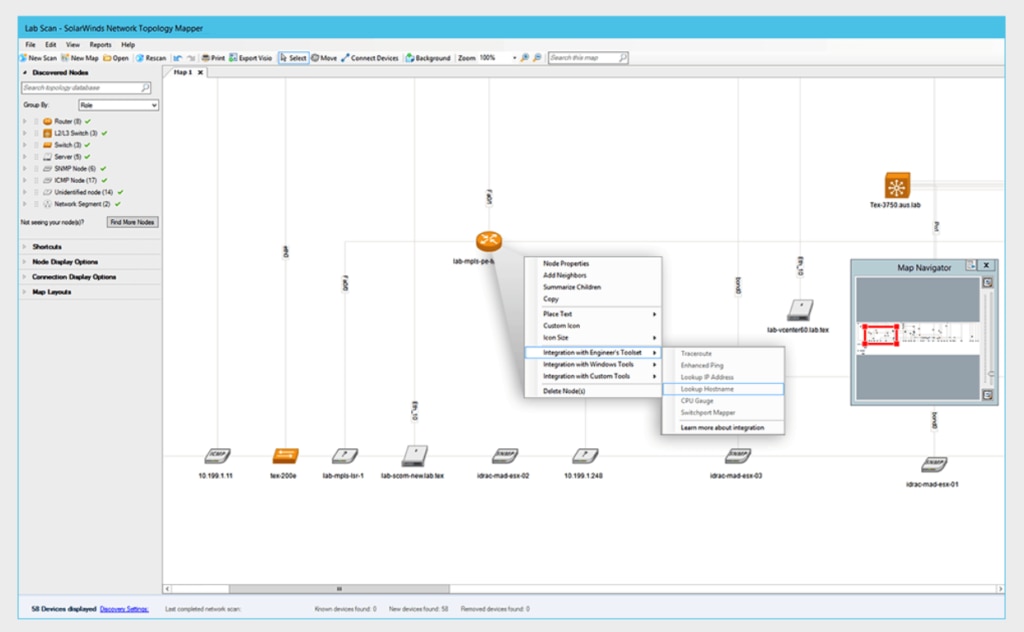The width and height of the screenshot is (1024, 632).
Task: Open the View menu
Action: (72, 45)
